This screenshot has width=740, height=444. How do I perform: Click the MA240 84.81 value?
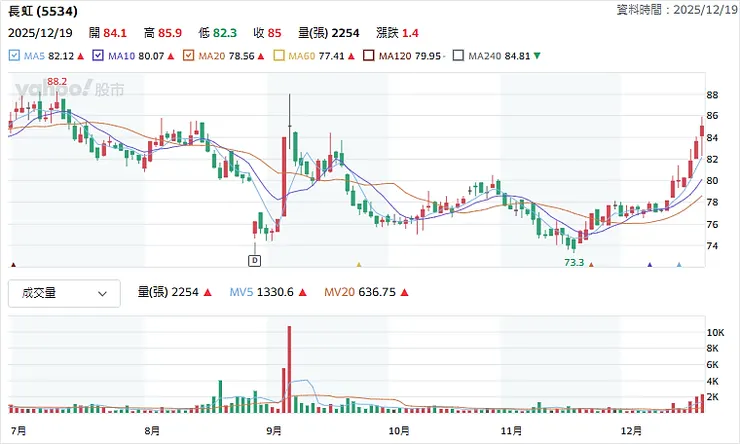(x=517, y=56)
